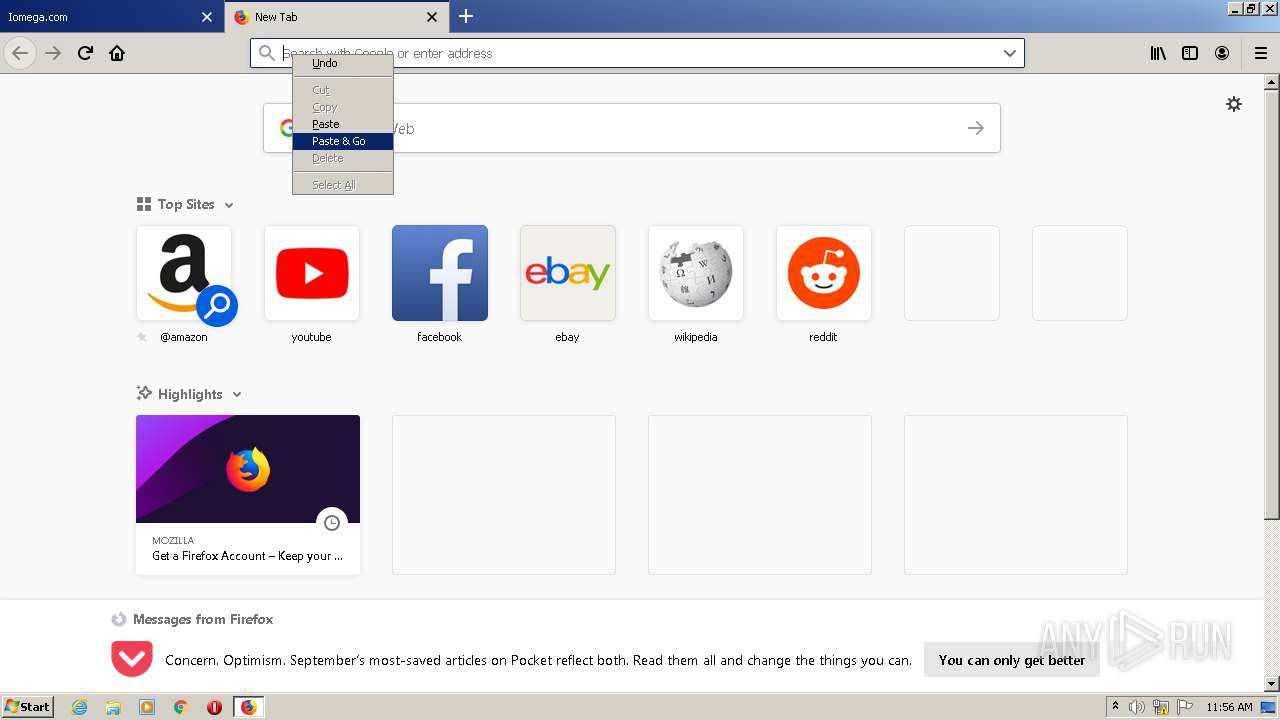The width and height of the screenshot is (1280, 720).
Task: Open Windows Explorer from taskbar
Action: (113, 707)
